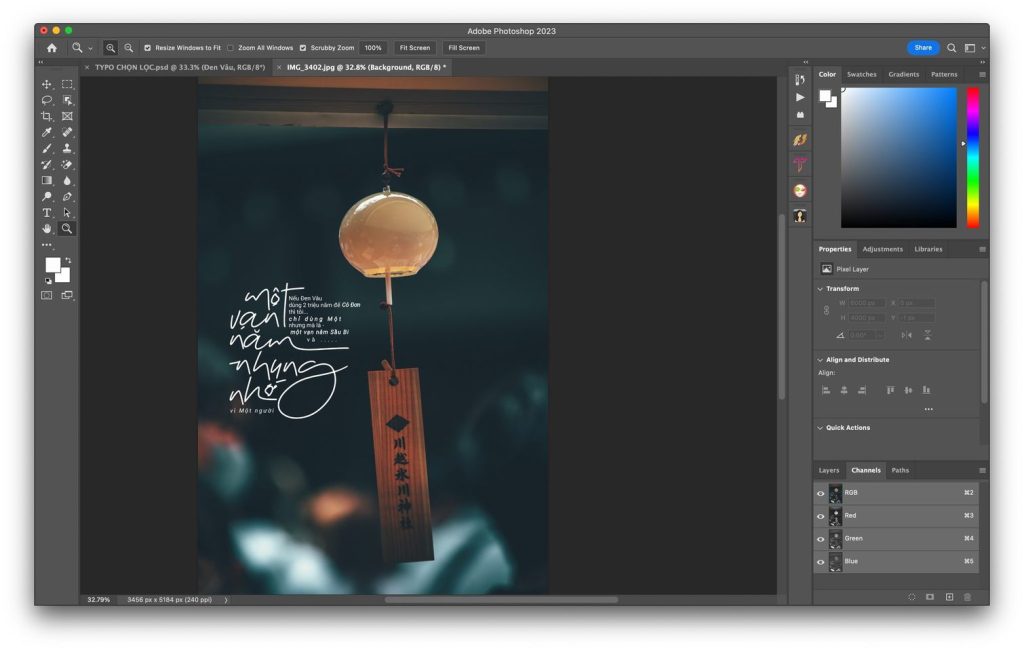1024x651 pixels.
Task: Switch to the Layers tab
Action: pos(829,470)
